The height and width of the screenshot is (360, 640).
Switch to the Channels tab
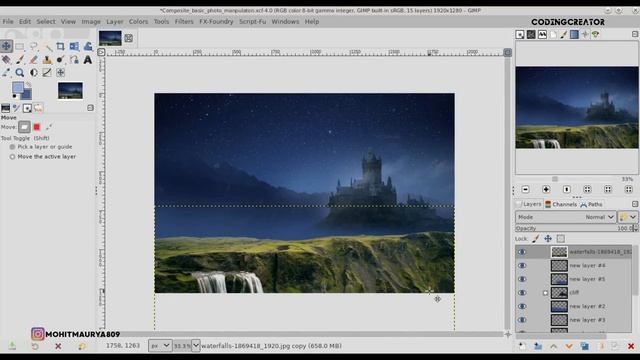561,204
